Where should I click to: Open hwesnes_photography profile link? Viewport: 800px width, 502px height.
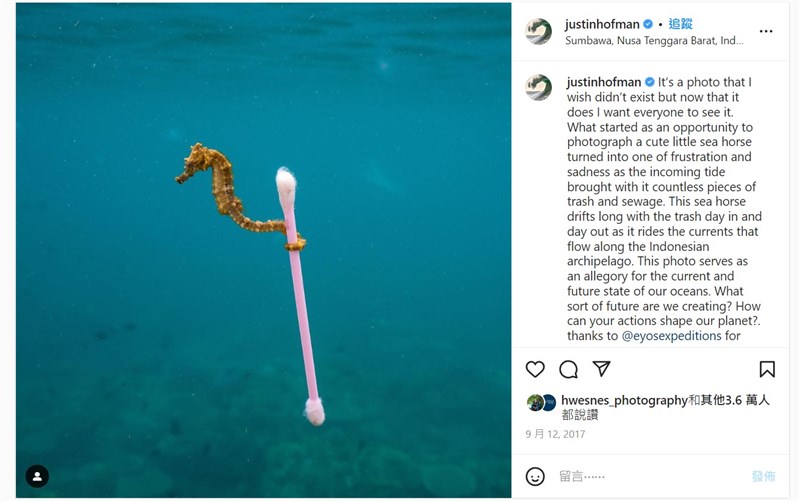click(x=624, y=400)
